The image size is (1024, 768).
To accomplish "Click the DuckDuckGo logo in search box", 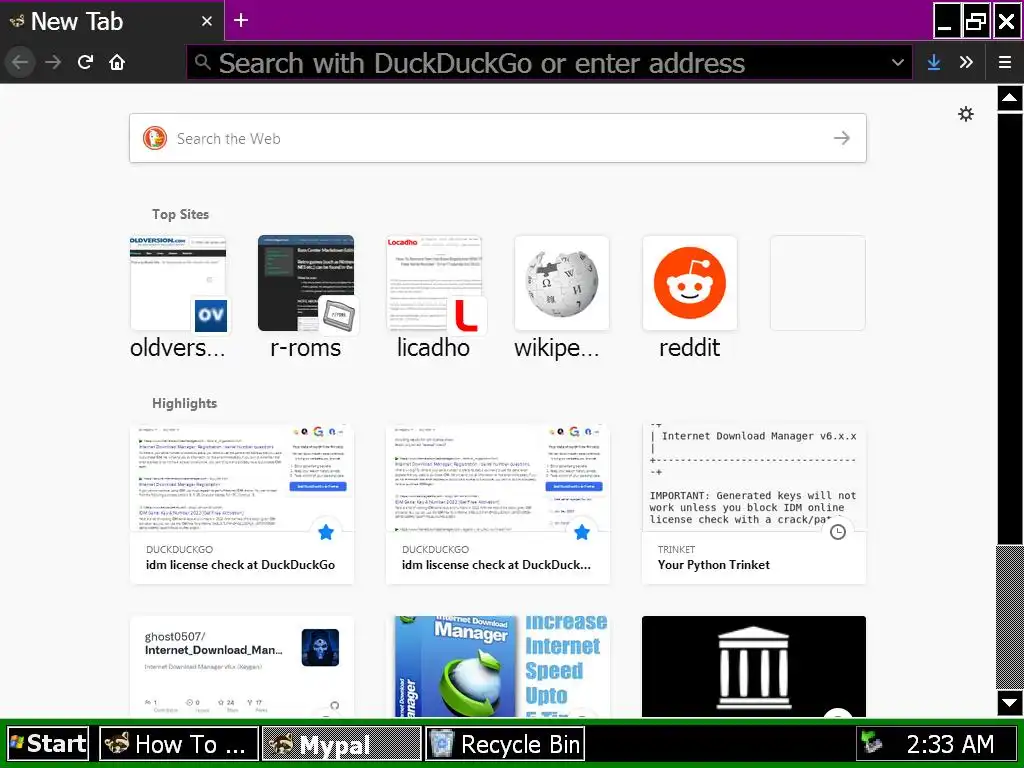I will 155,138.
